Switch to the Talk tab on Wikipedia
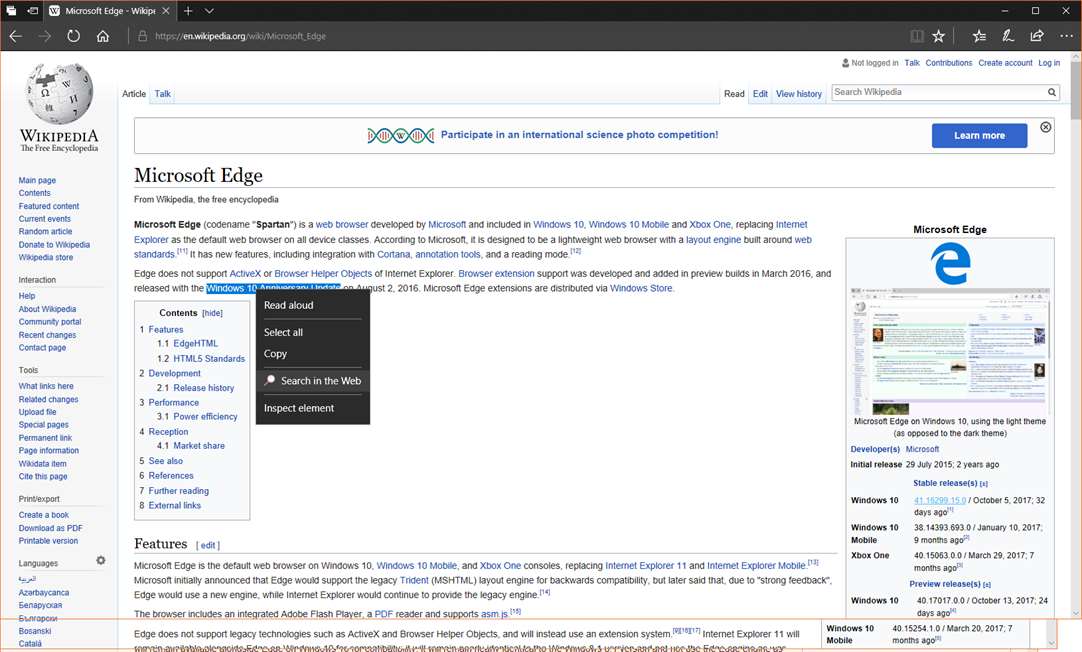Viewport: 1082px width, 652px height. pos(162,93)
